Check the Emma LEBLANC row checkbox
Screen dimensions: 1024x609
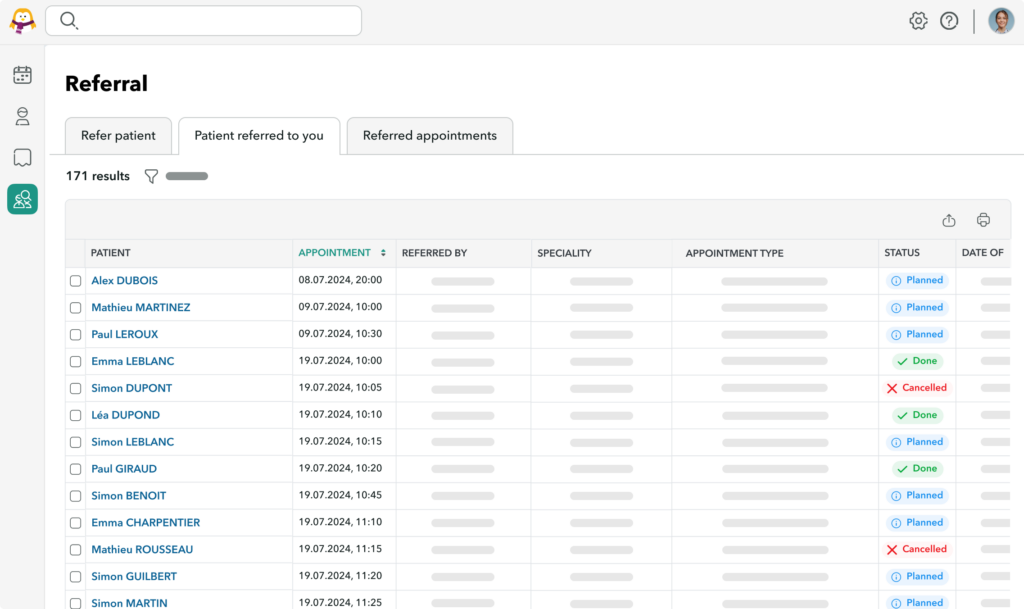pyautogui.click(x=76, y=362)
